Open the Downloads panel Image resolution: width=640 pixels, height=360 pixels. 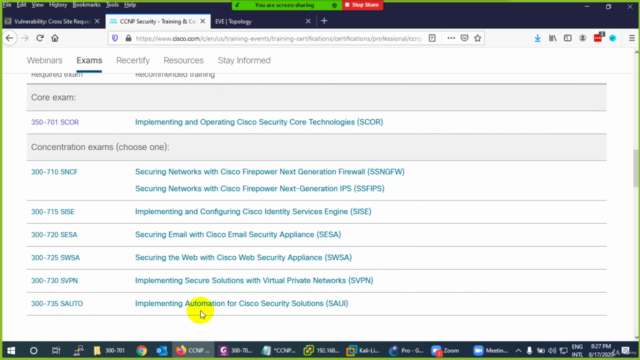pos(538,38)
